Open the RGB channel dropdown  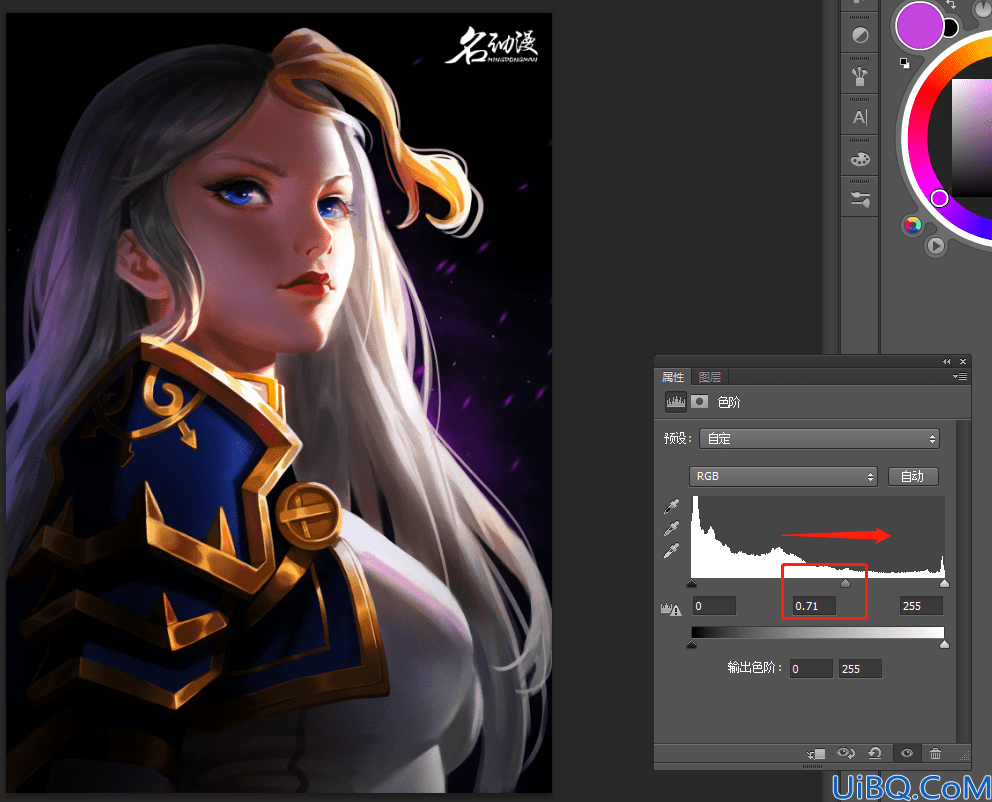pyautogui.click(x=783, y=476)
